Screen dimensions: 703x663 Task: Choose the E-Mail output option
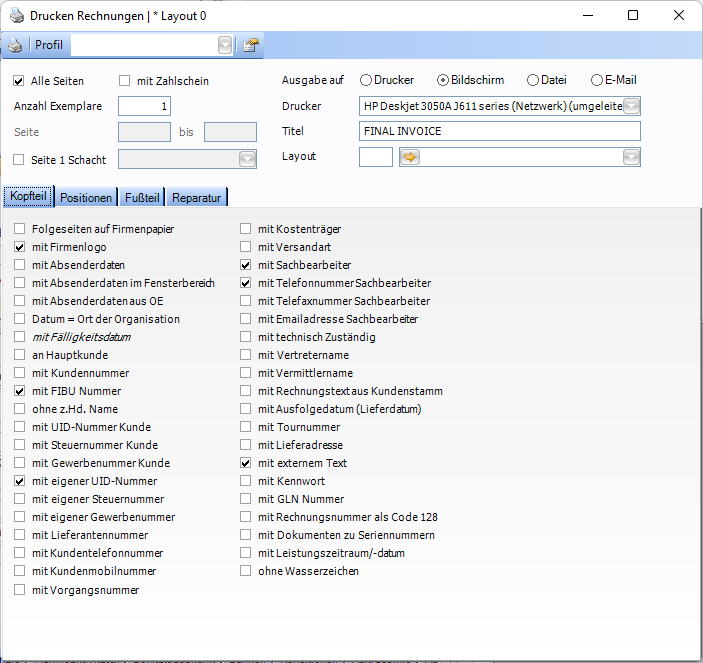pos(597,80)
